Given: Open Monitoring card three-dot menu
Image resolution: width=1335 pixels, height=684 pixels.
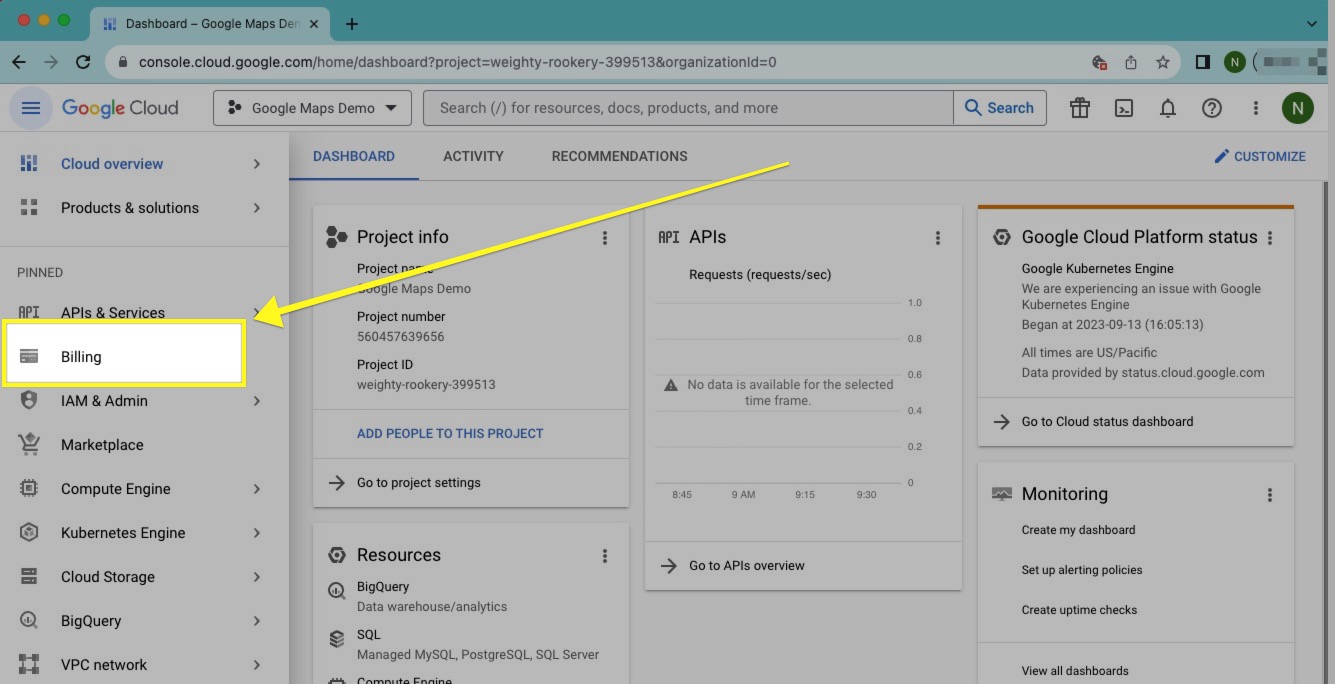Looking at the screenshot, I should (x=1270, y=495).
